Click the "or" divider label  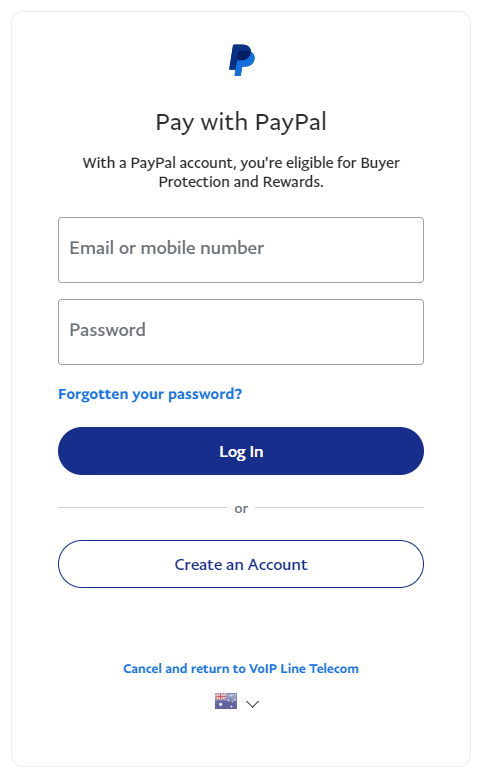coord(241,508)
